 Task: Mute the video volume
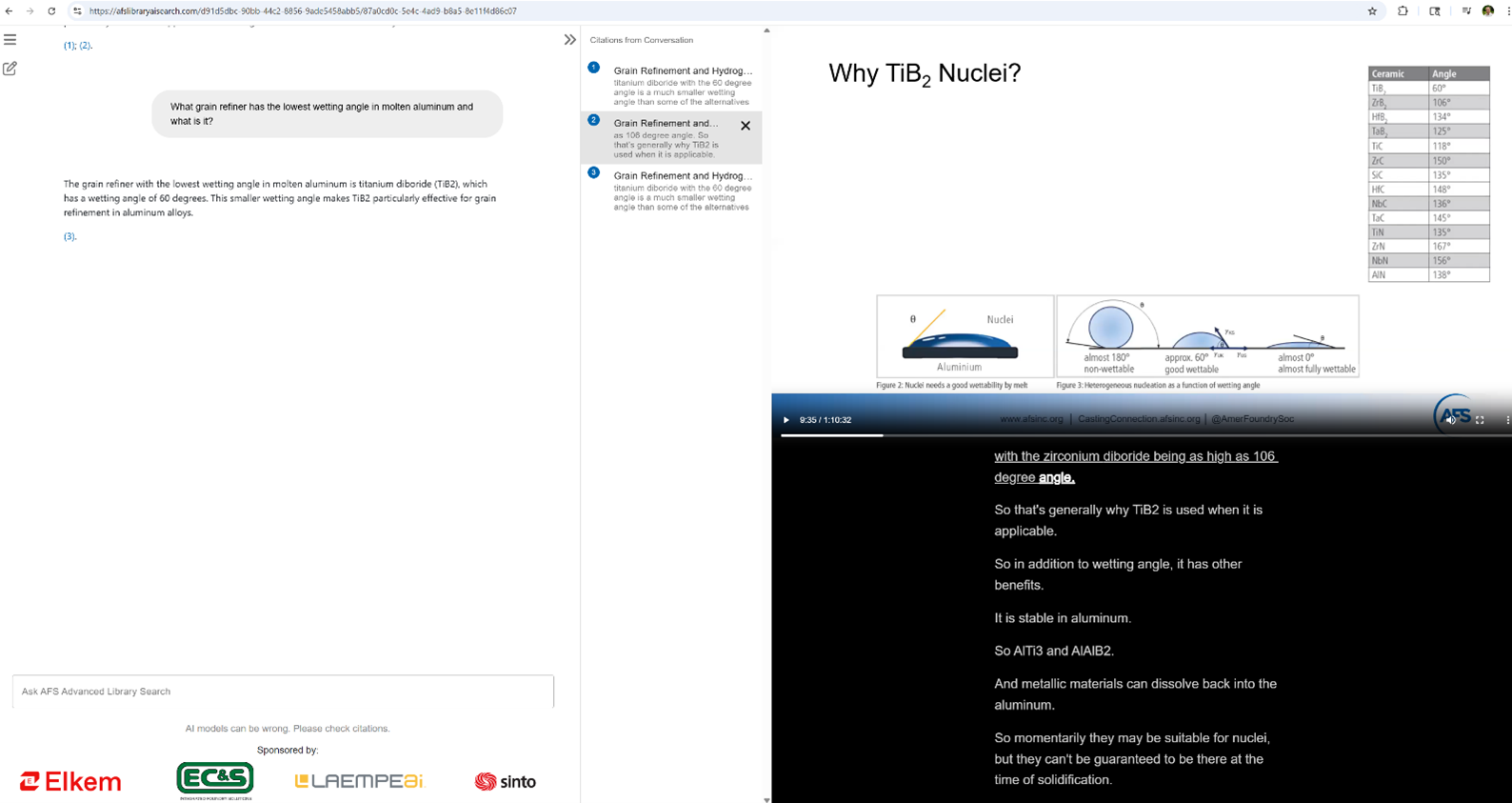click(1450, 420)
